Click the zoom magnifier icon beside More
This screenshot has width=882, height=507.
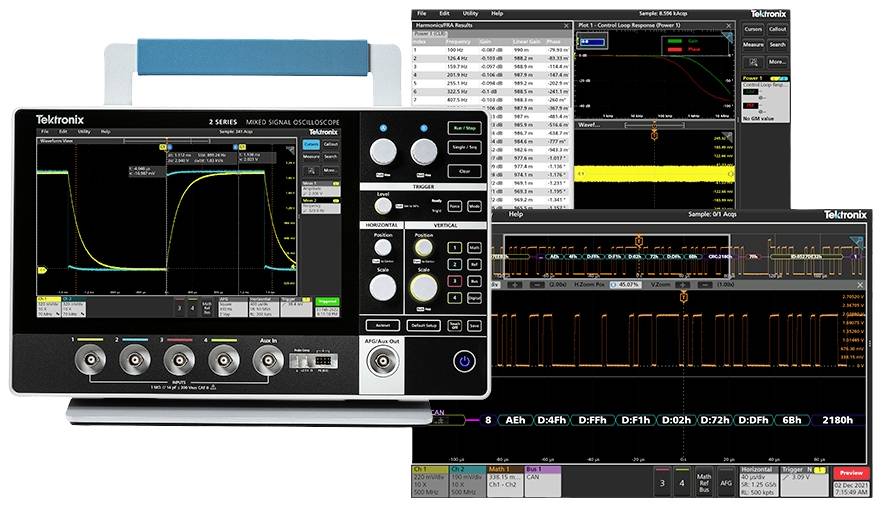752,62
